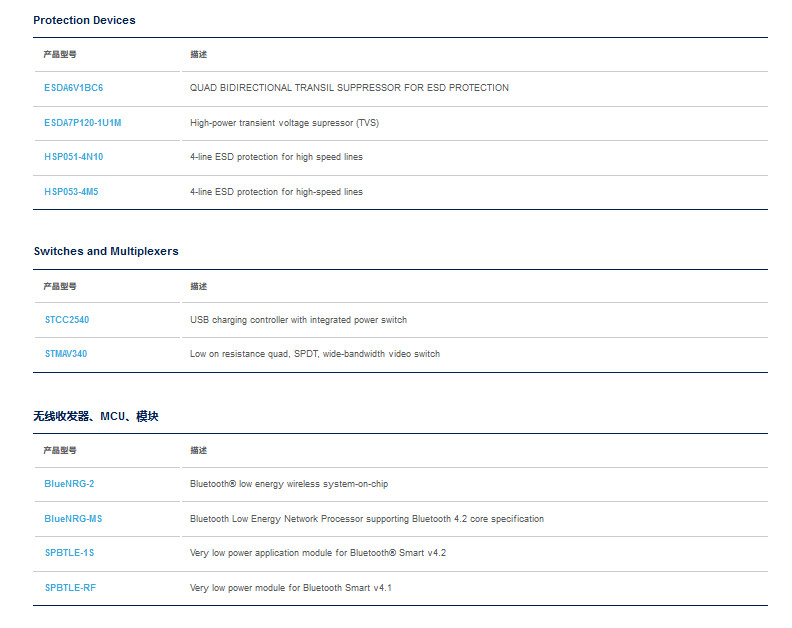This screenshot has height=628, width=792.
Task: Click the Bluetooth Low Energy Network Processor description
Action: click(x=367, y=519)
